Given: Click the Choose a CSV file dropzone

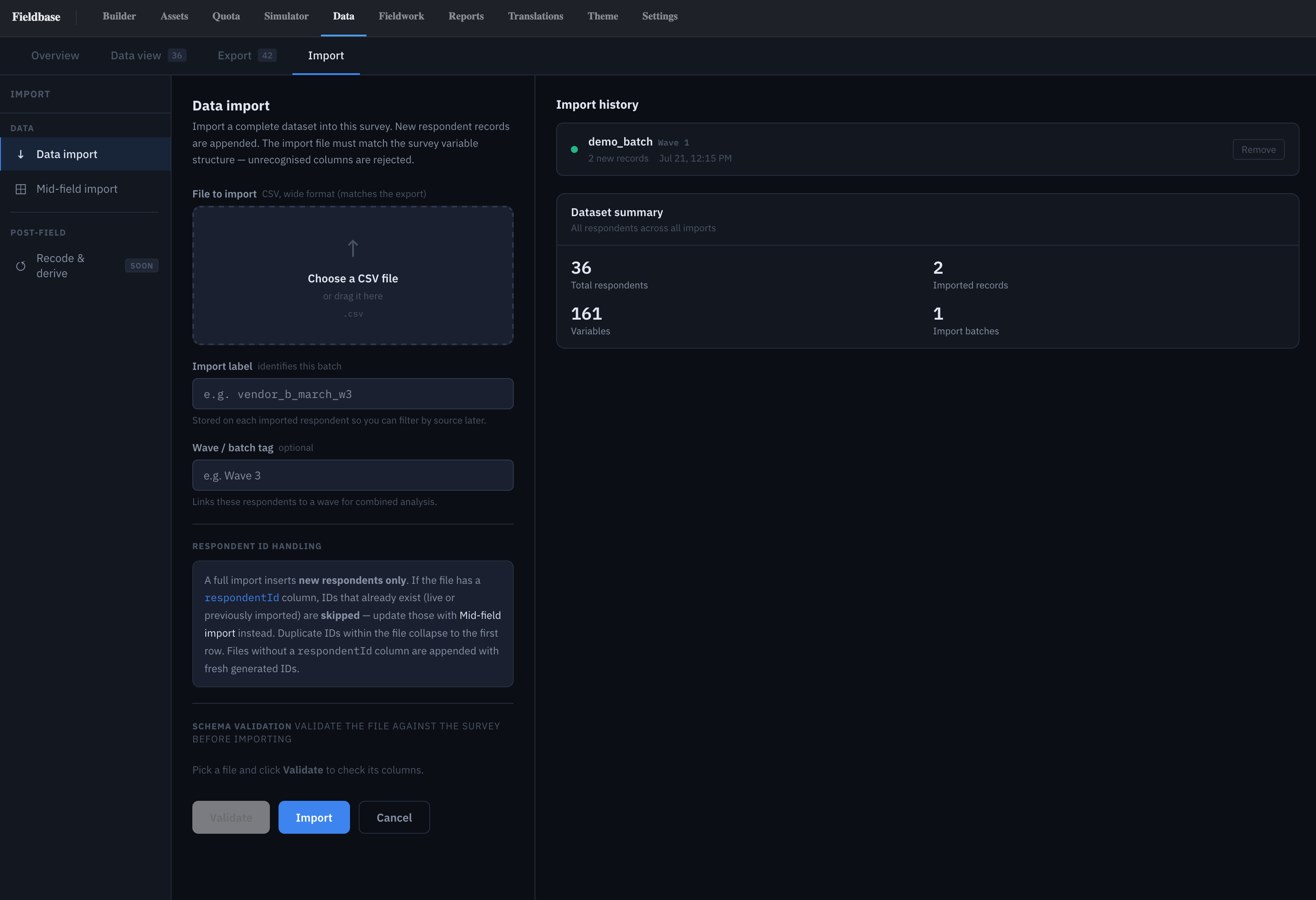Looking at the screenshot, I should (x=353, y=275).
